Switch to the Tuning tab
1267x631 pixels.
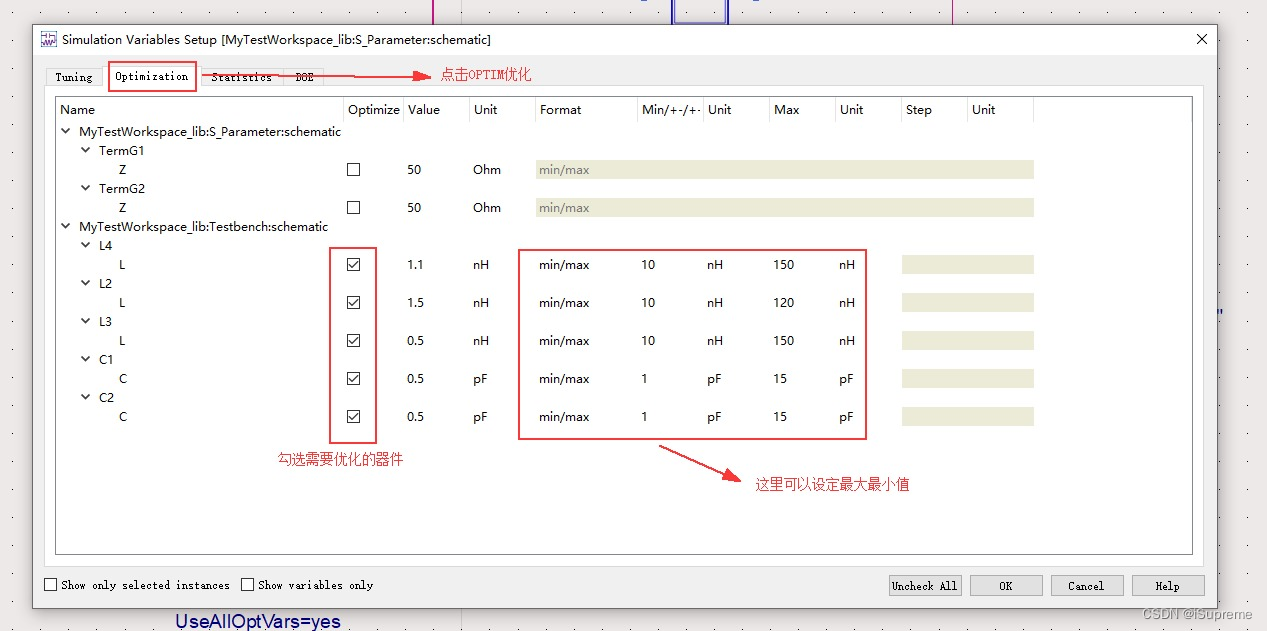coord(74,77)
